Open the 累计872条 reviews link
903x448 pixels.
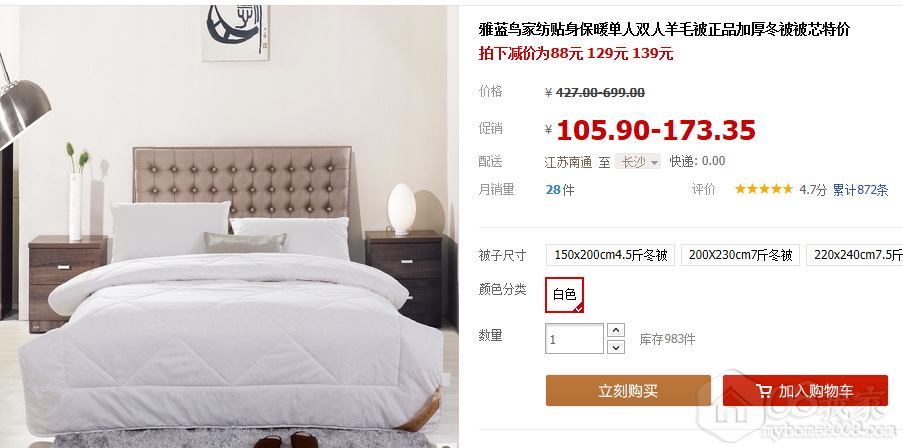860,190
